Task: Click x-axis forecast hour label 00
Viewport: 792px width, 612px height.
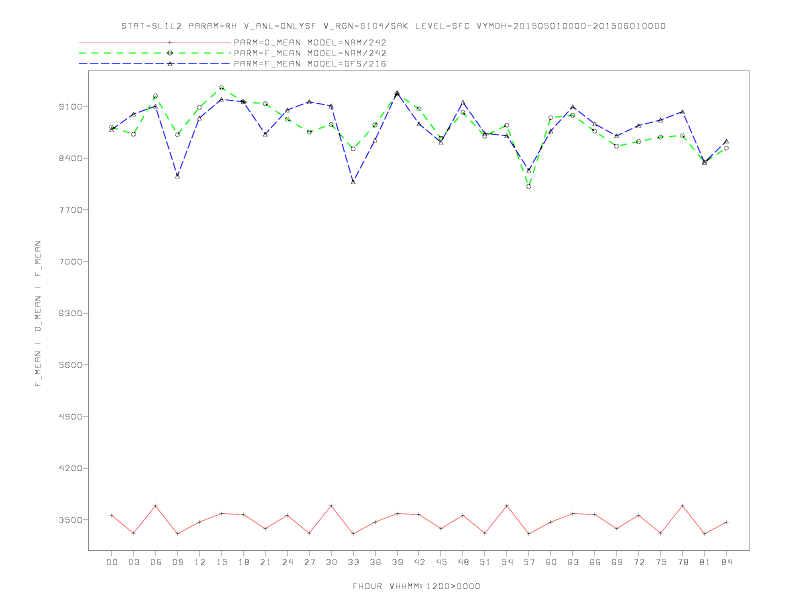Action: pos(112,562)
